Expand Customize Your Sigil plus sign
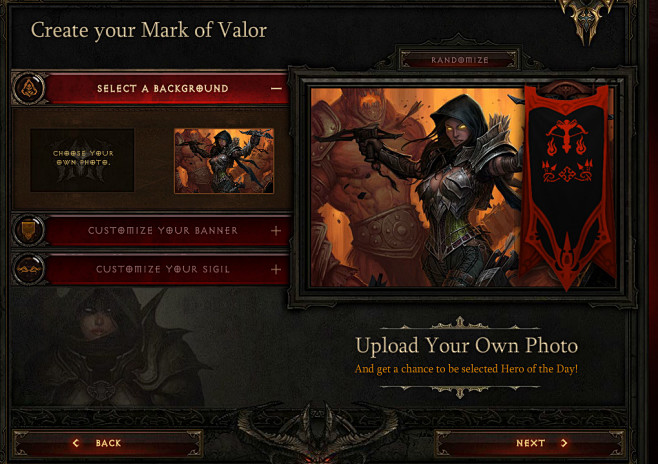Viewport: 658px width, 464px height. tap(276, 269)
